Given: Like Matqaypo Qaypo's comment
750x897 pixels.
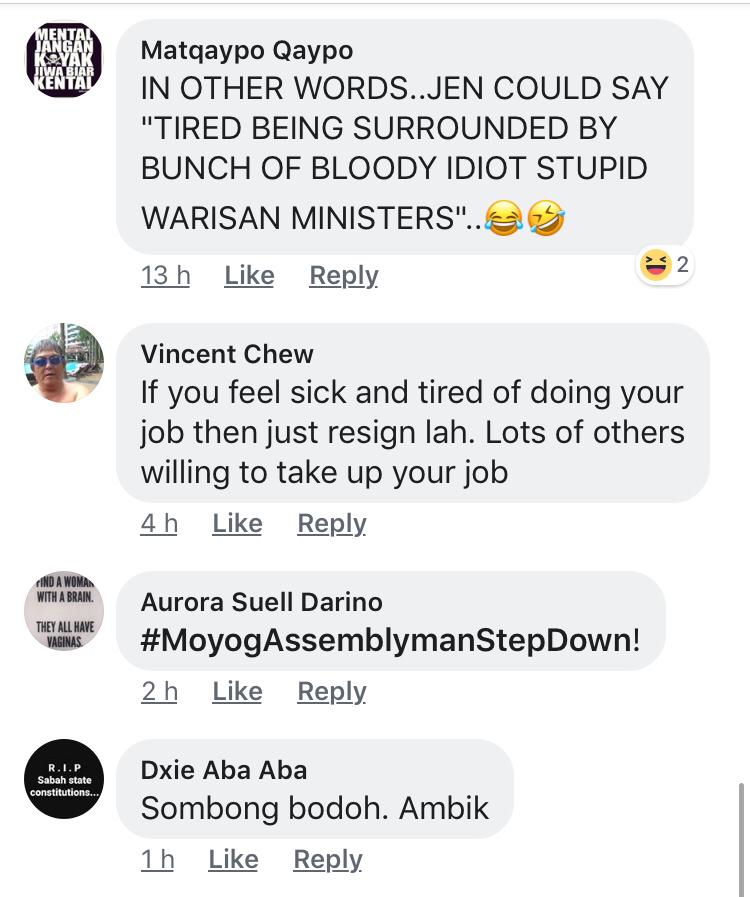Looking at the screenshot, I should 249,276.
